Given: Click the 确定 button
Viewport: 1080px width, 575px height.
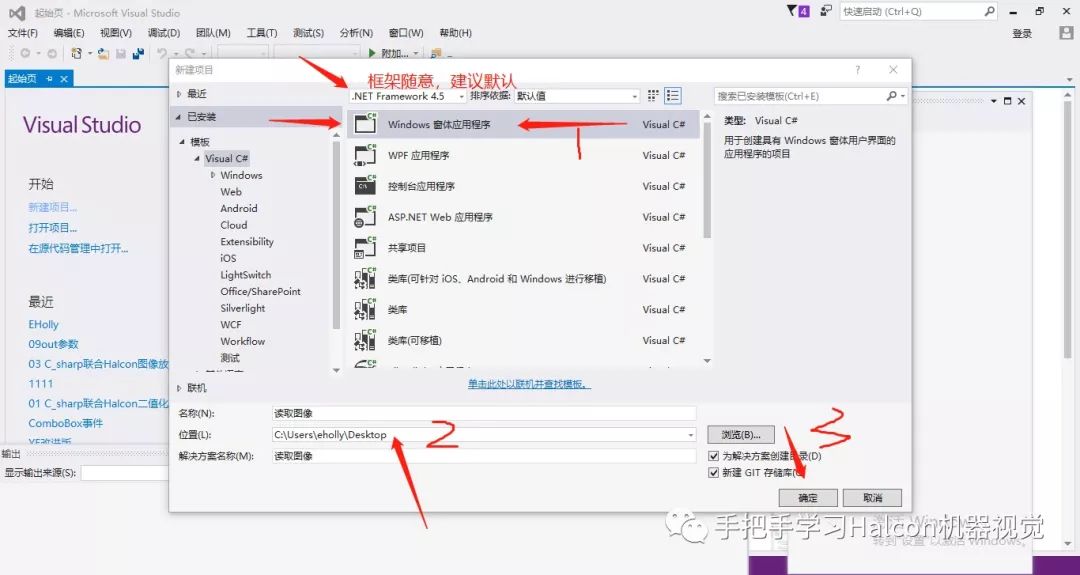Looking at the screenshot, I should 808,498.
